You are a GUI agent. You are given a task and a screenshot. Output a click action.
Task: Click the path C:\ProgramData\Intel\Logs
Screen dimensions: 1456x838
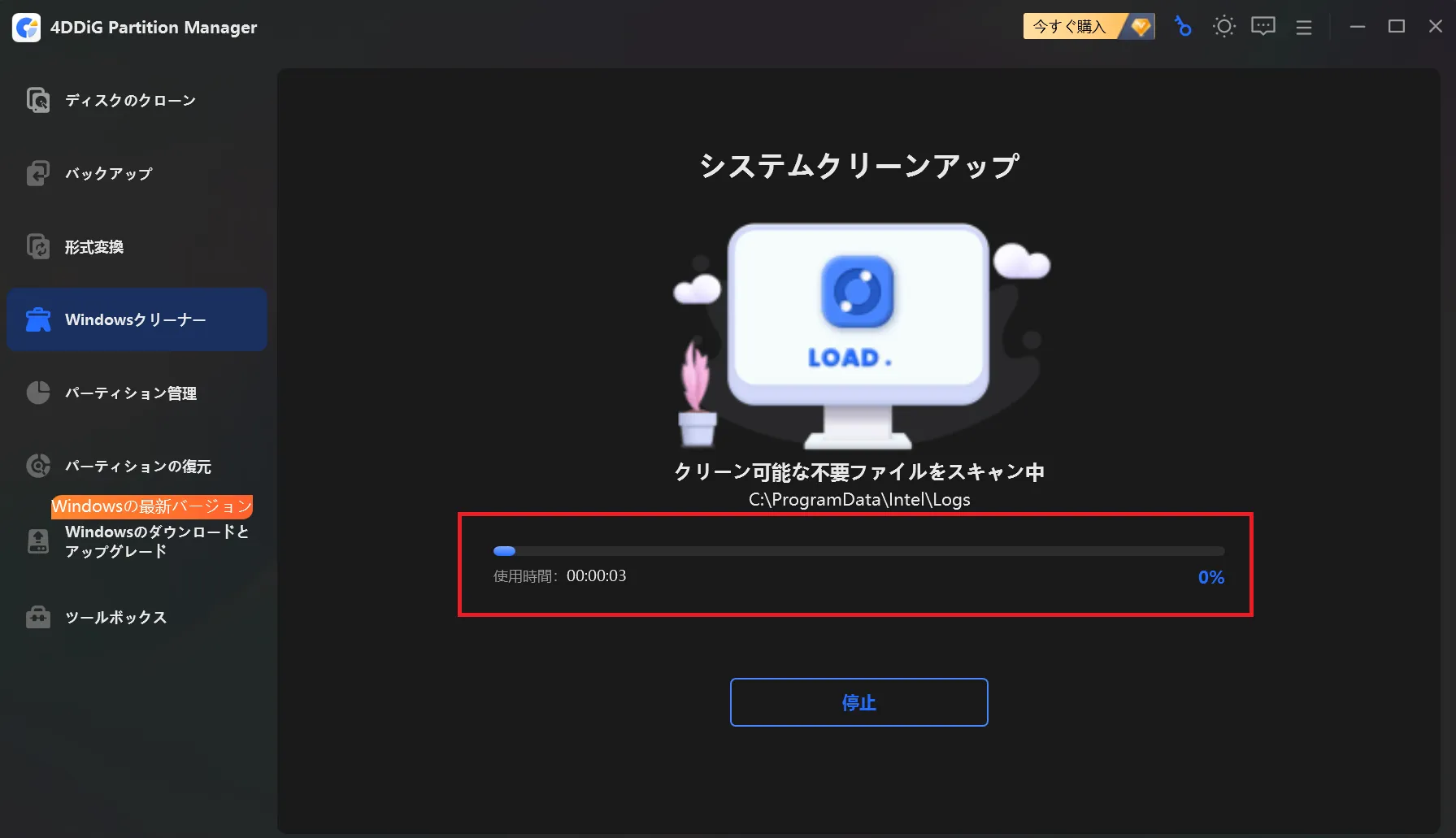pyautogui.click(x=859, y=499)
